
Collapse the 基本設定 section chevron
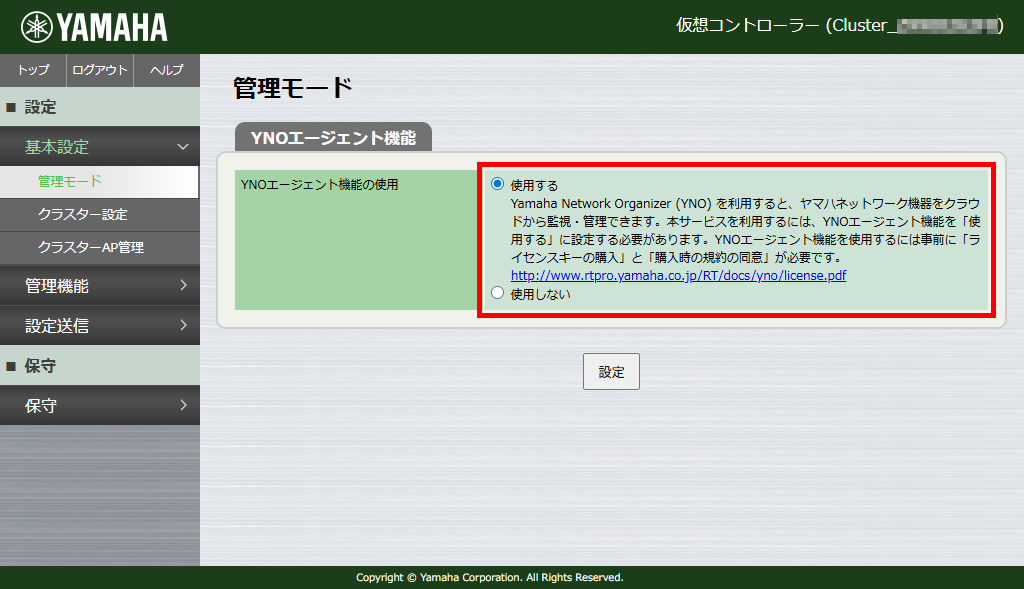pos(183,147)
